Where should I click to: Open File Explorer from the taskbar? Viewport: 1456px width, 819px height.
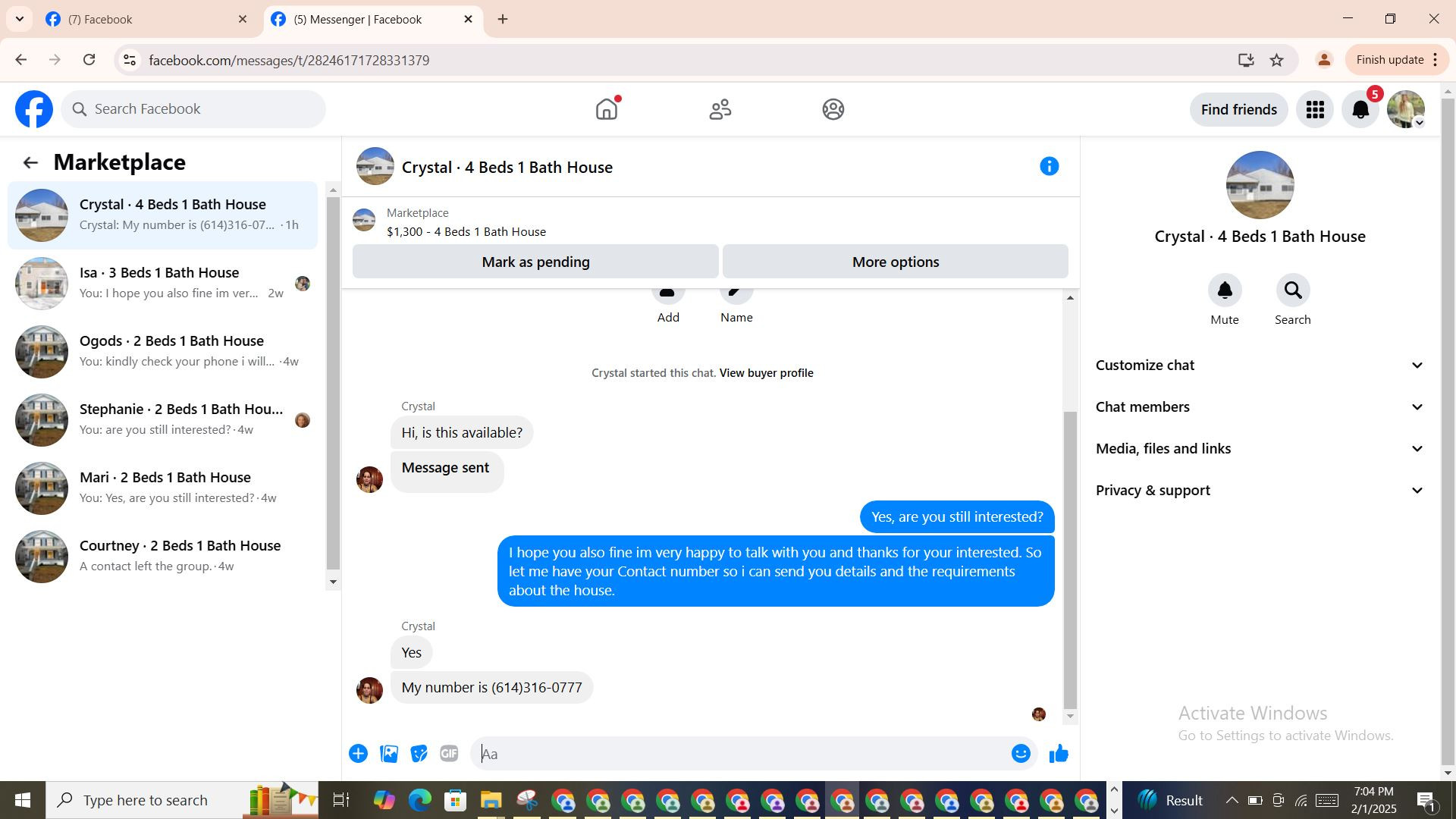(x=491, y=801)
